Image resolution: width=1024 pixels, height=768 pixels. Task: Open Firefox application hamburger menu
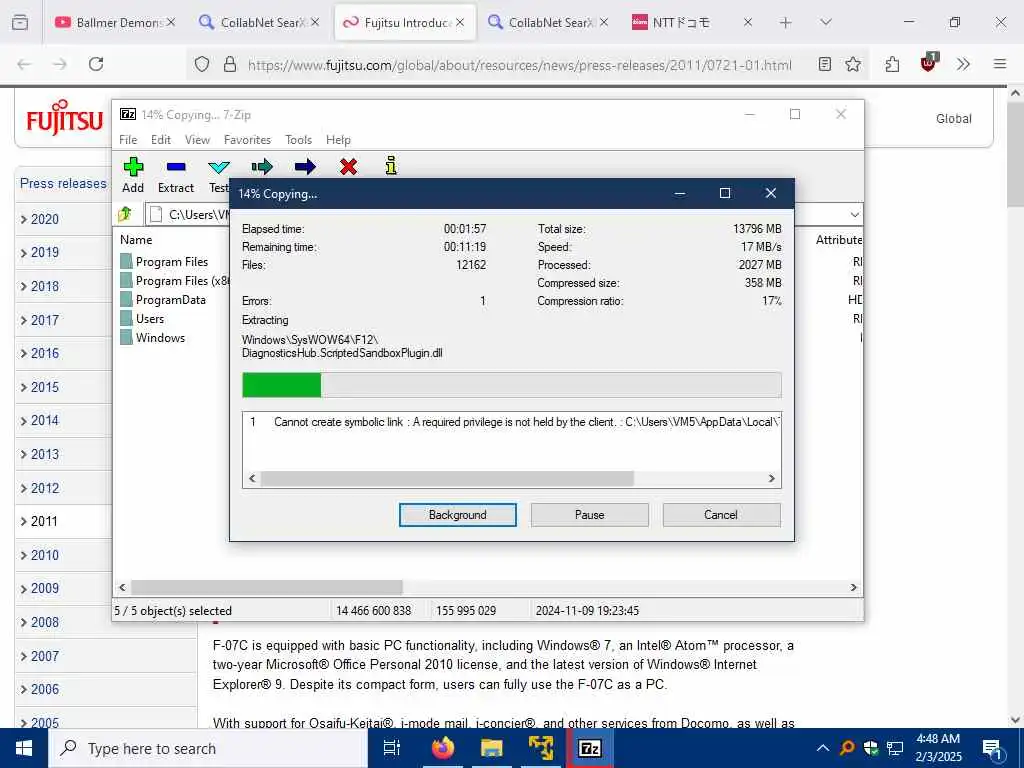1000,64
